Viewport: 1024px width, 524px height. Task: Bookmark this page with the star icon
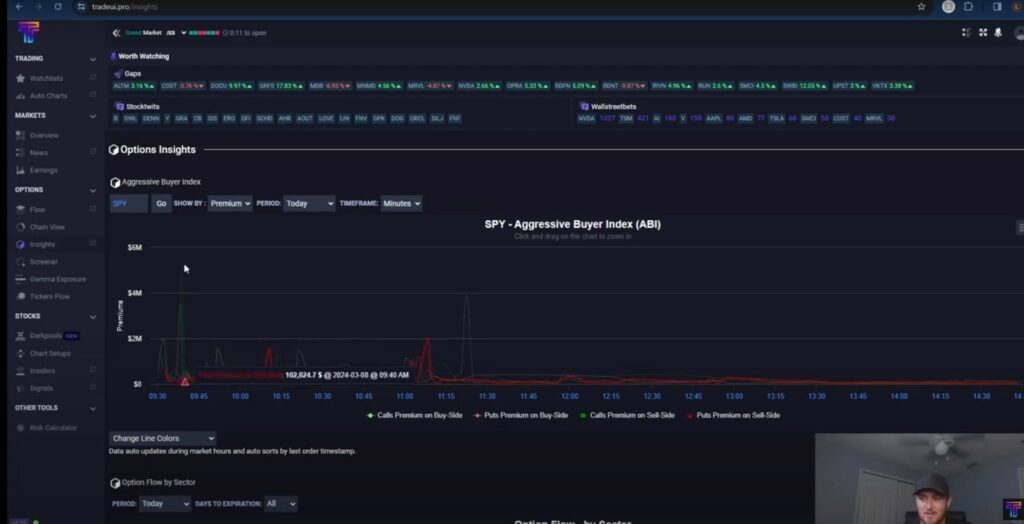pos(921,7)
